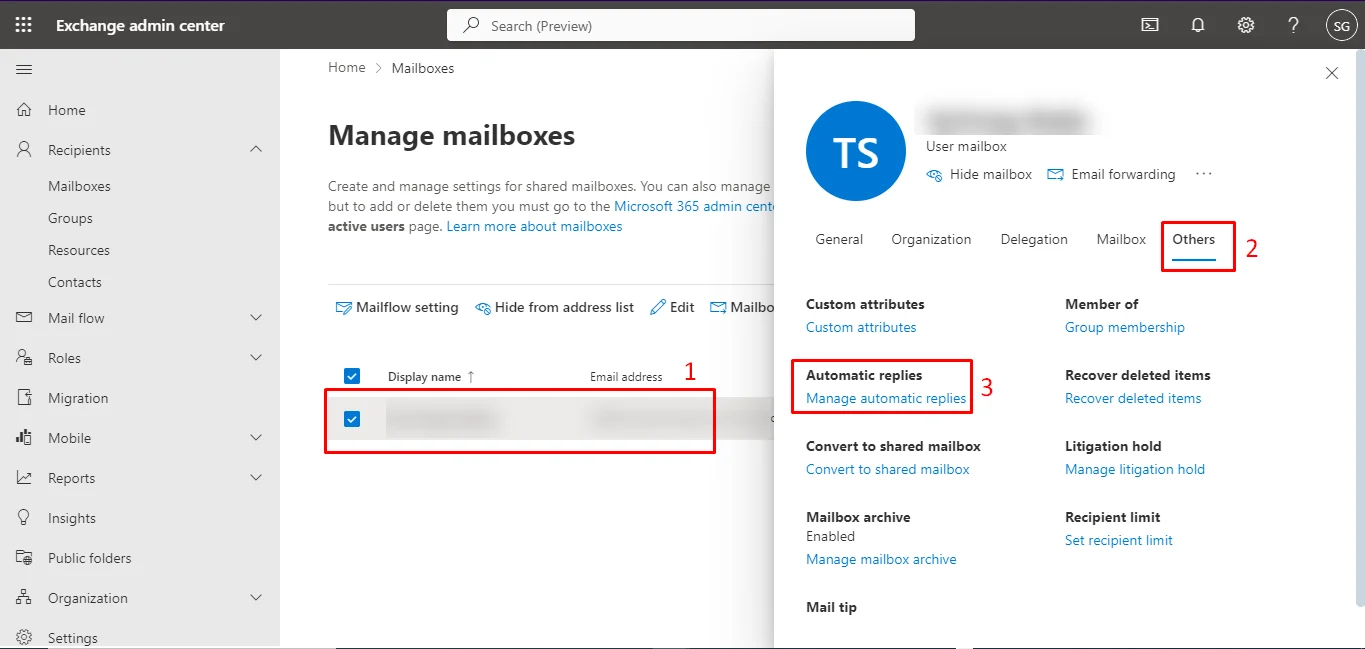Open the help question mark
1365x649 pixels.
coord(1293,25)
